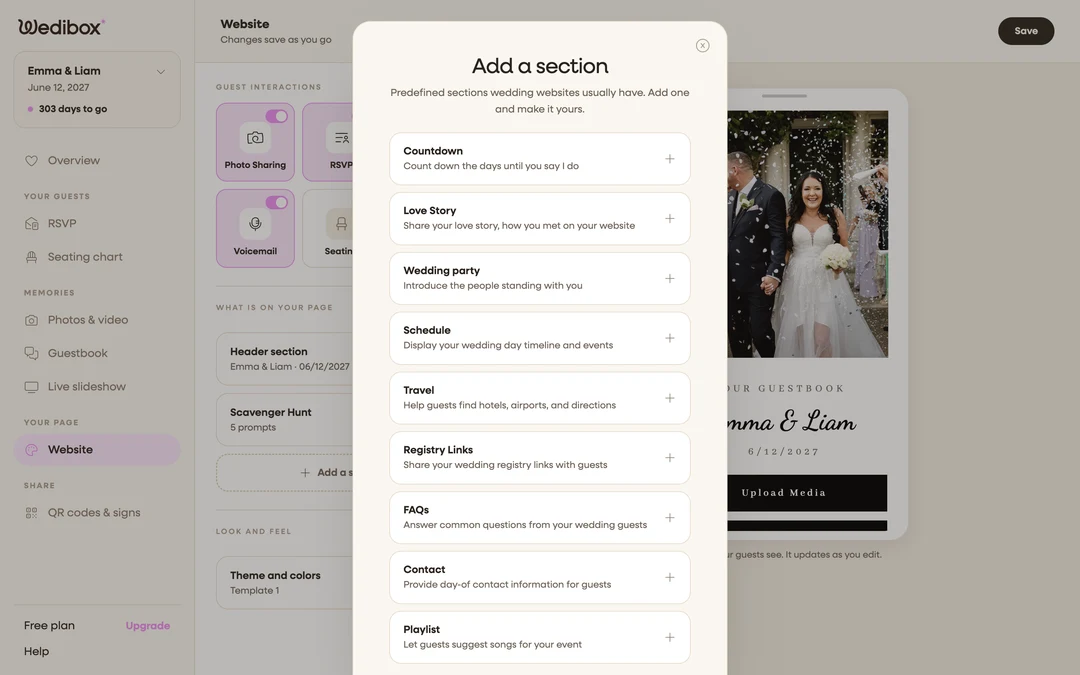Toggle off Voicemail switch

tap(277, 202)
